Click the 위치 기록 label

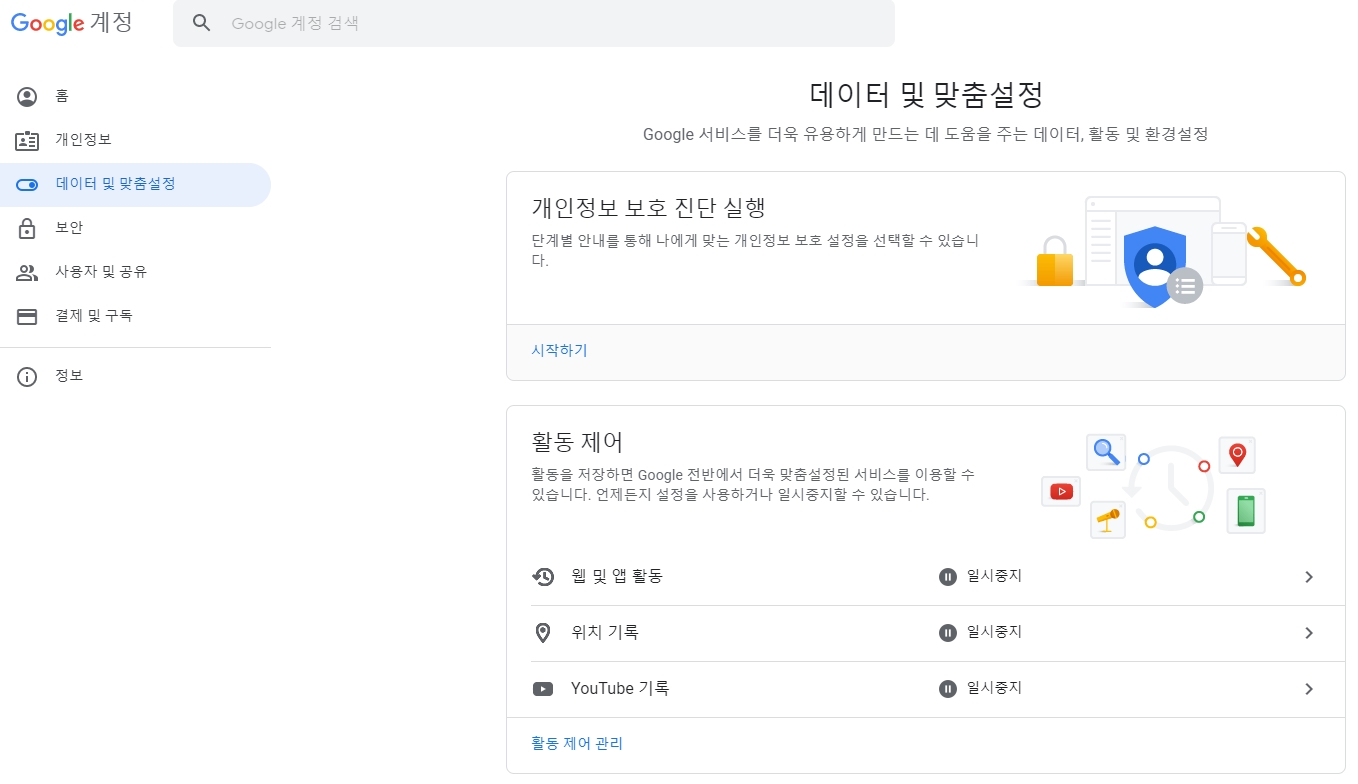coord(605,633)
